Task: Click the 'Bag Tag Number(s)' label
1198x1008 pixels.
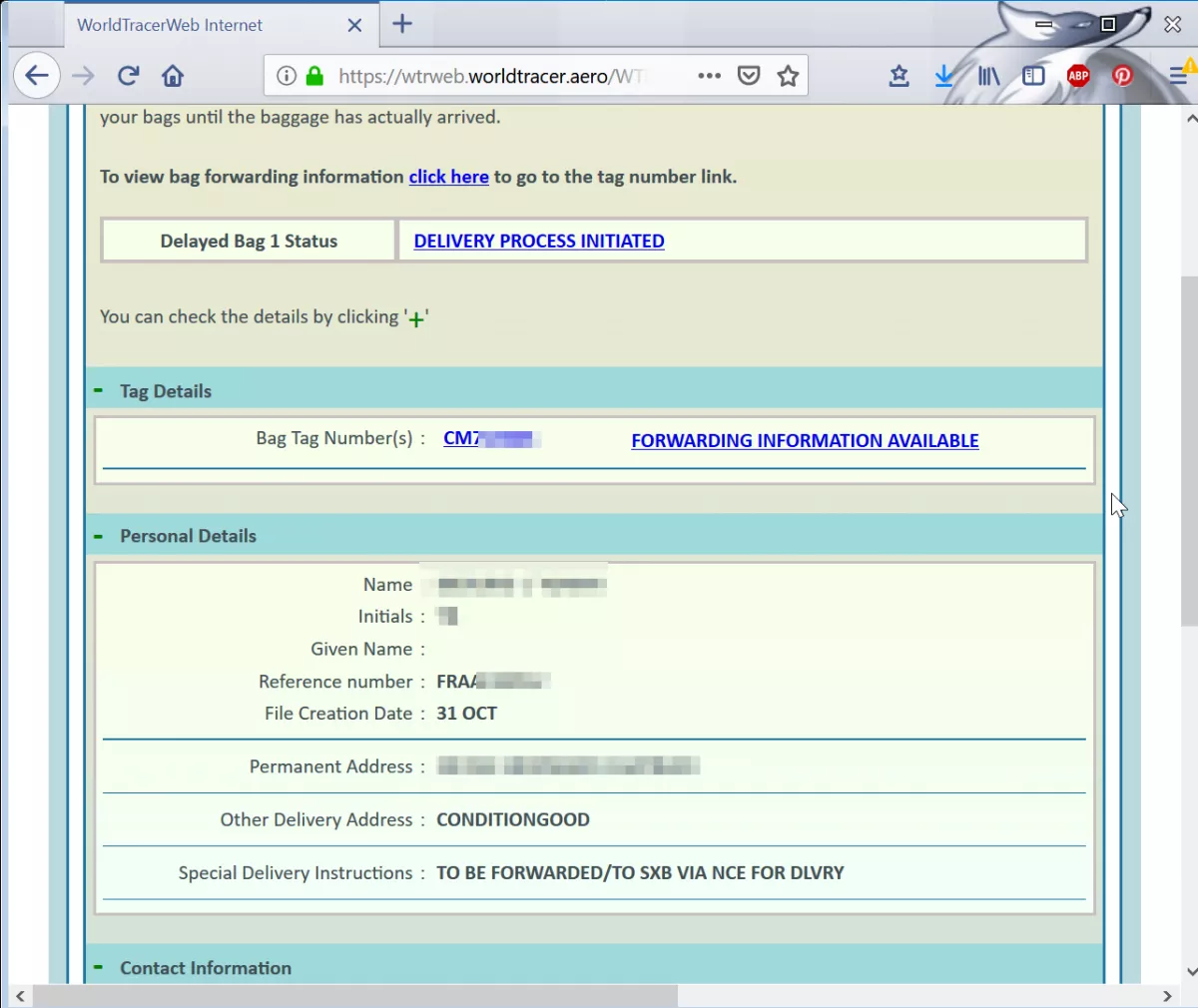Action: click(333, 438)
